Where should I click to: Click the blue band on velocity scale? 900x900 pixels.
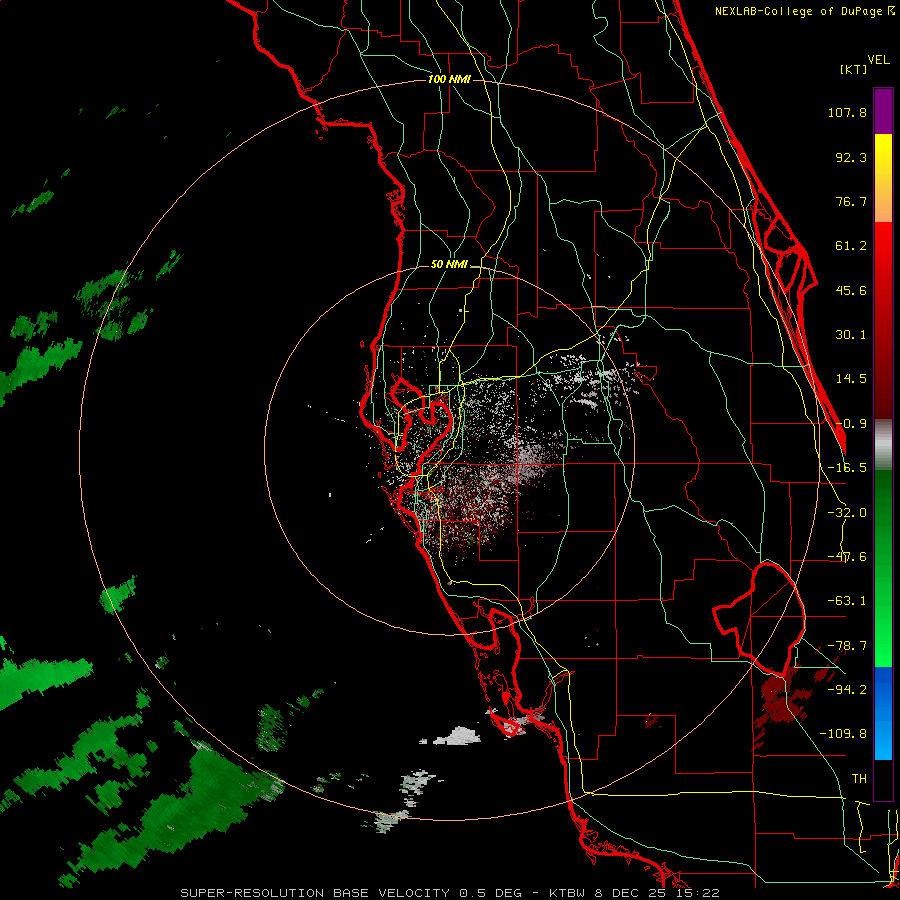point(883,713)
